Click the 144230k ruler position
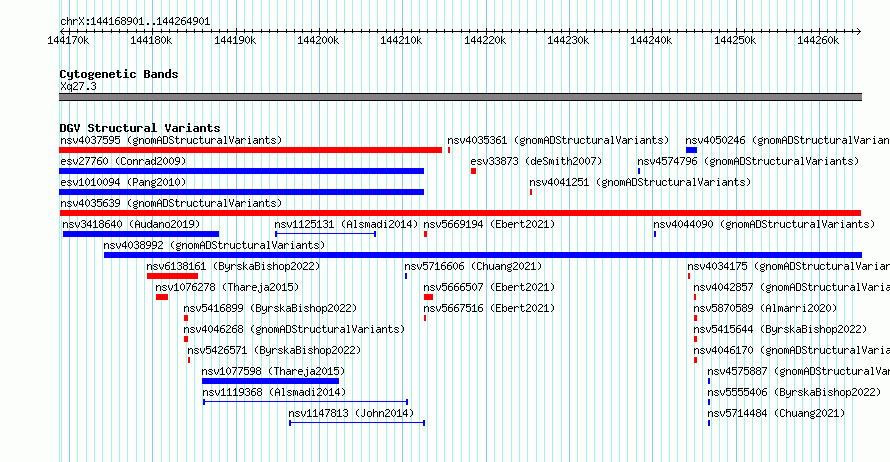Image resolution: width=890 pixels, height=462 pixels. (568, 40)
